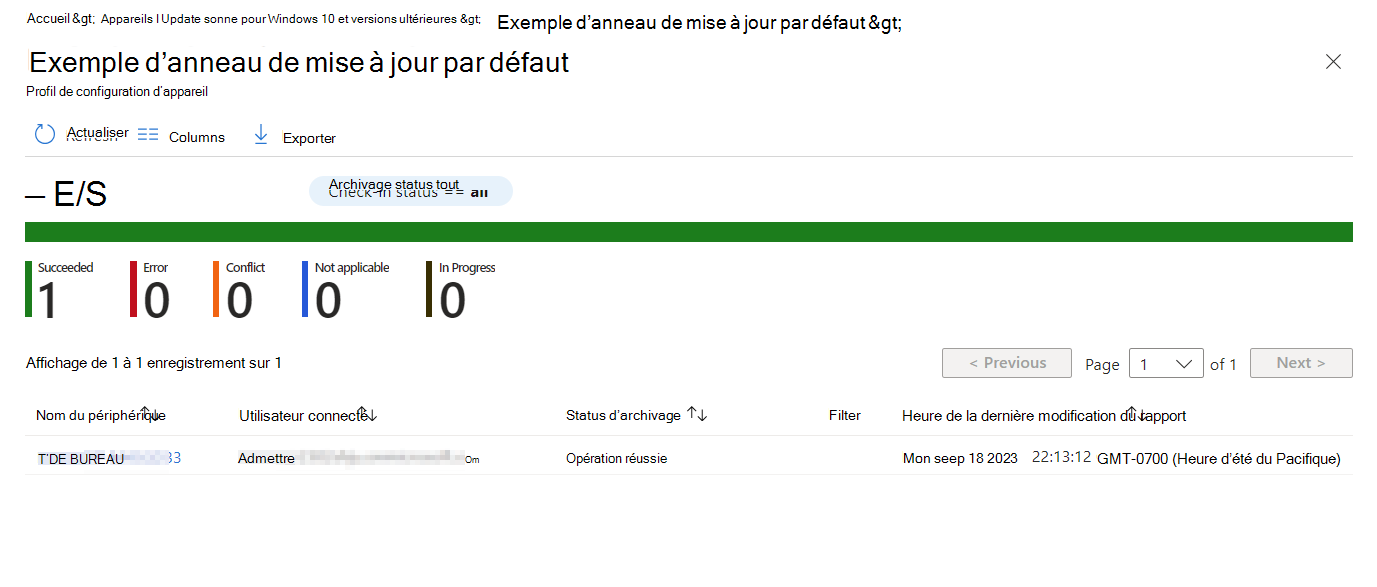Export the report using the Exporter icon
This screenshot has width=1377, height=587.
click(260, 134)
